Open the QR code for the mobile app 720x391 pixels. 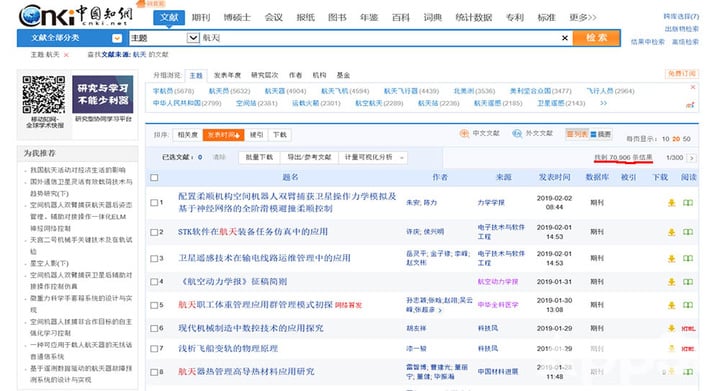[44, 95]
